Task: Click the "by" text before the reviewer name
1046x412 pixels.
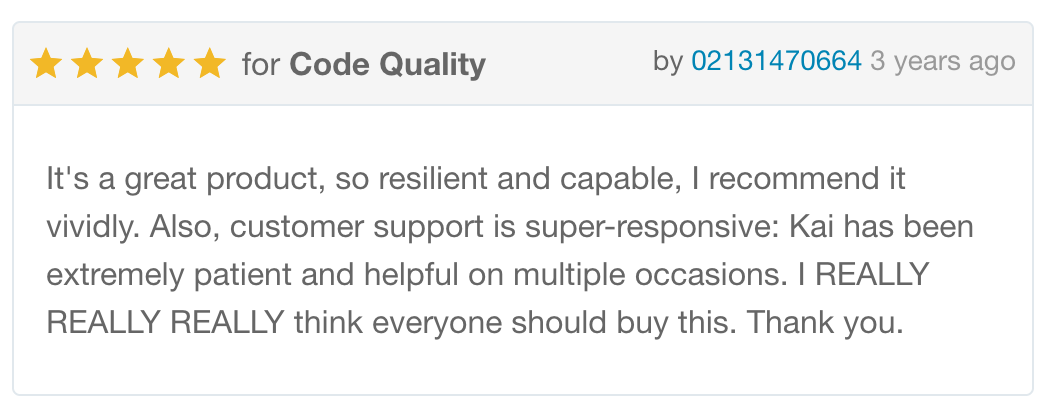Action: [667, 62]
